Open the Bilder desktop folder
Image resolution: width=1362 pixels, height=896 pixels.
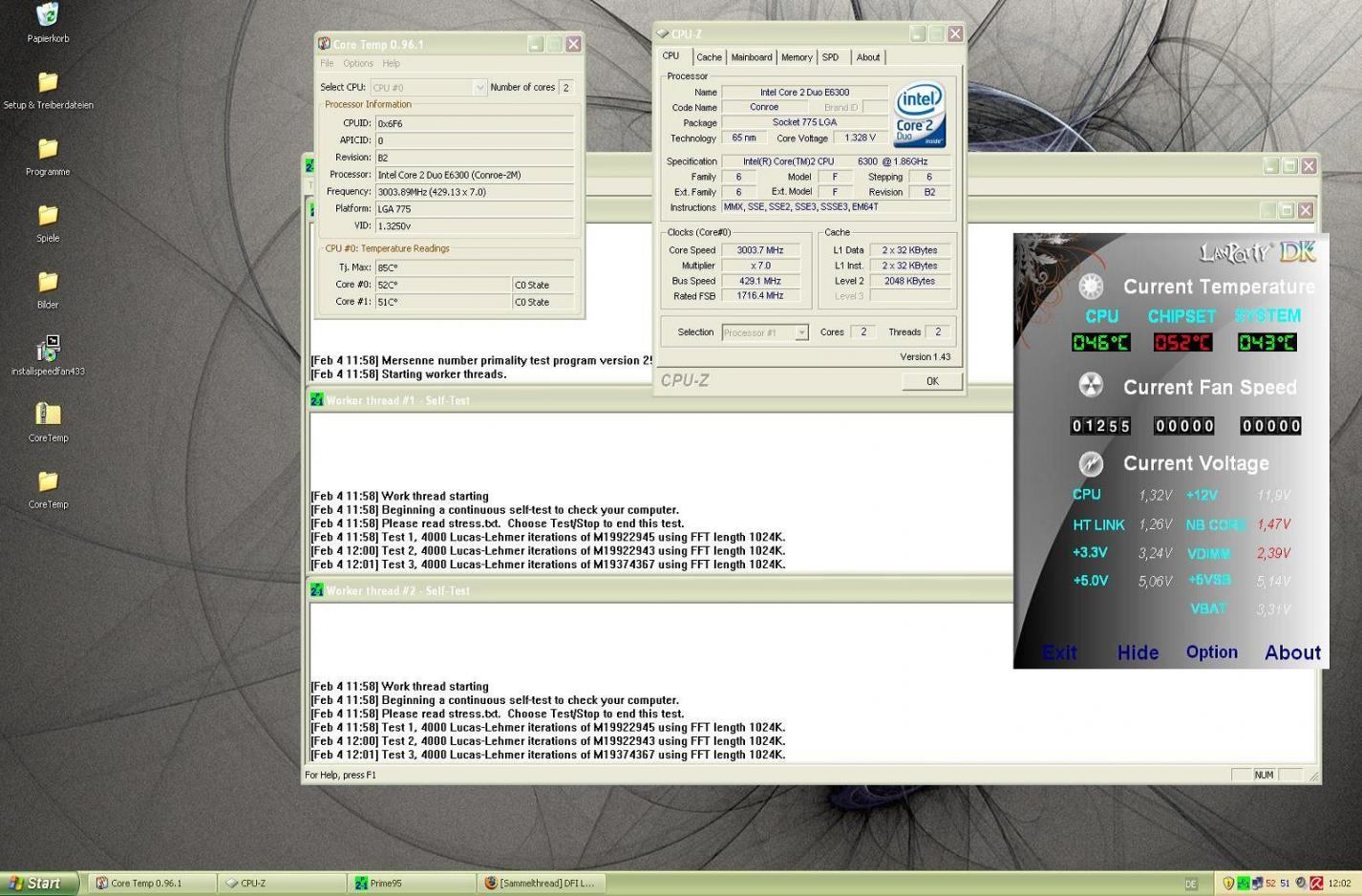[x=48, y=282]
